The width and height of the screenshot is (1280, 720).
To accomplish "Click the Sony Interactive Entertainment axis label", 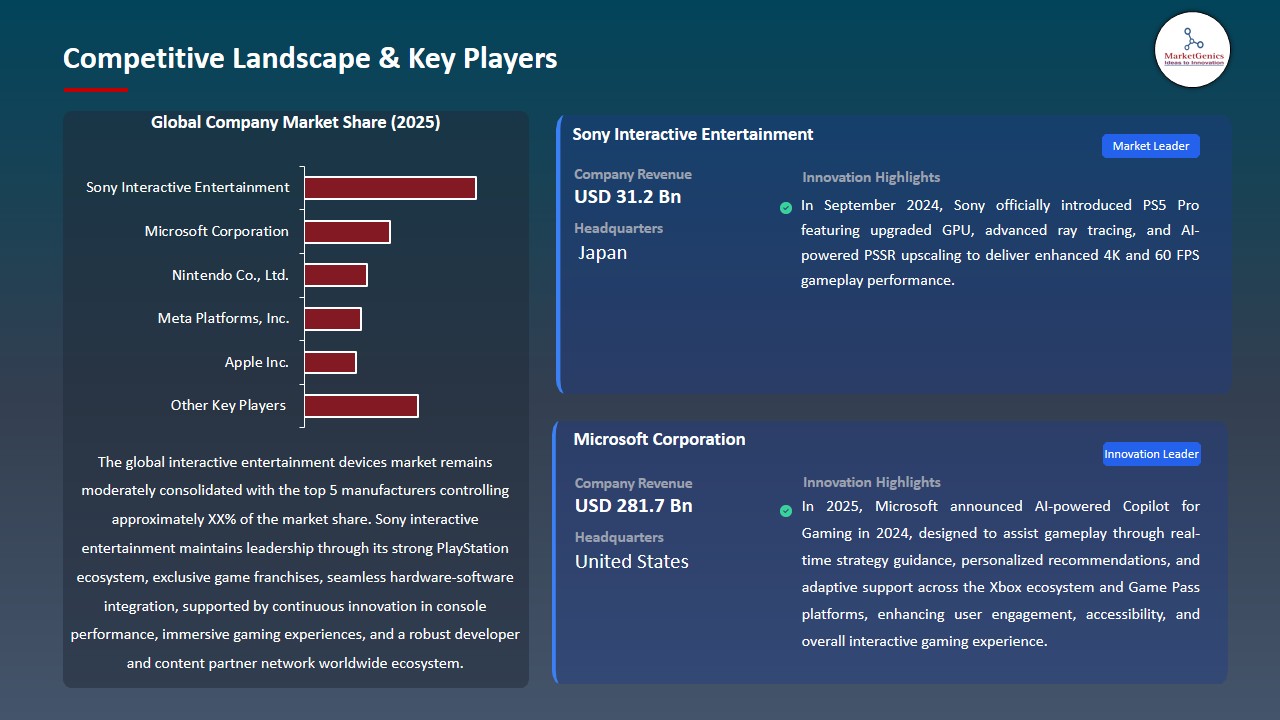I will click(x=188, y=187).
